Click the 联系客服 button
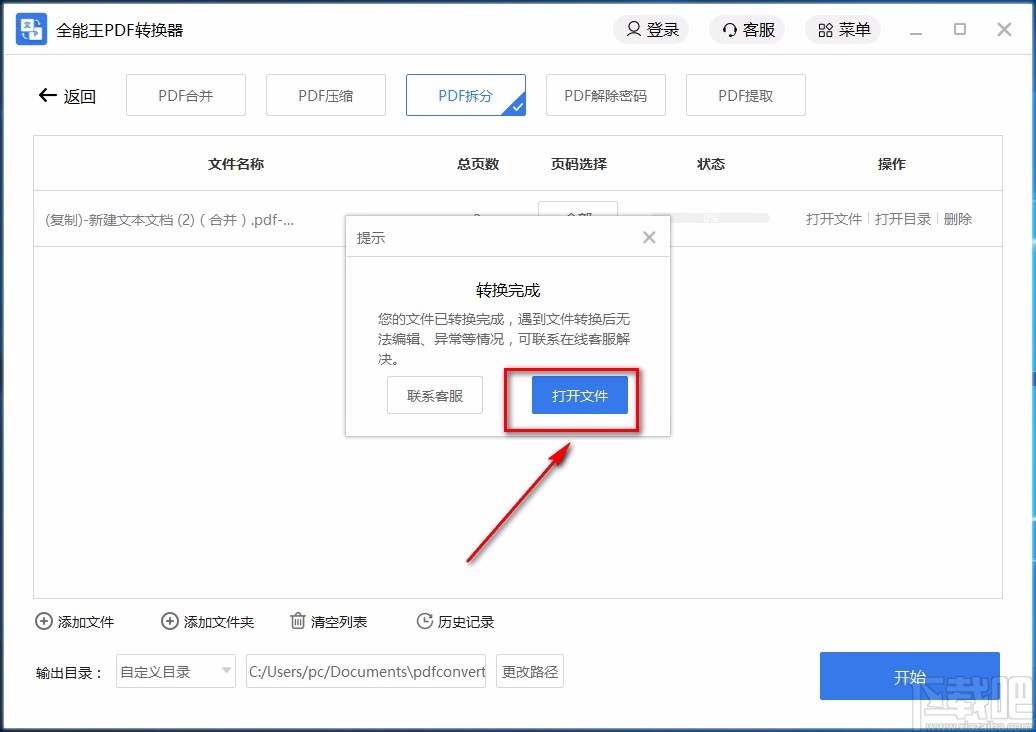The image size is (1036, 732). pos(434,395)
